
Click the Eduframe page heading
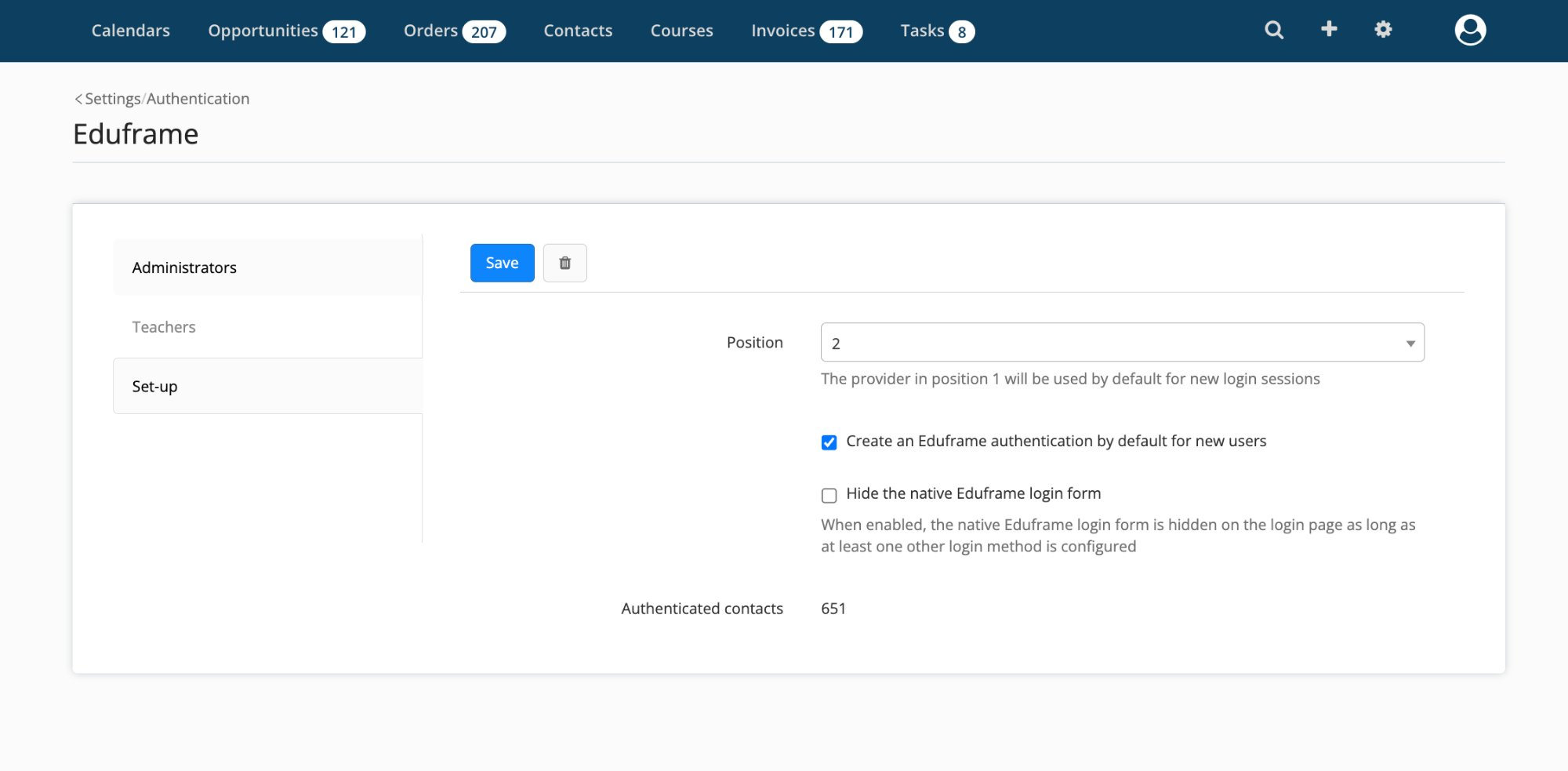tap(136, 134)
